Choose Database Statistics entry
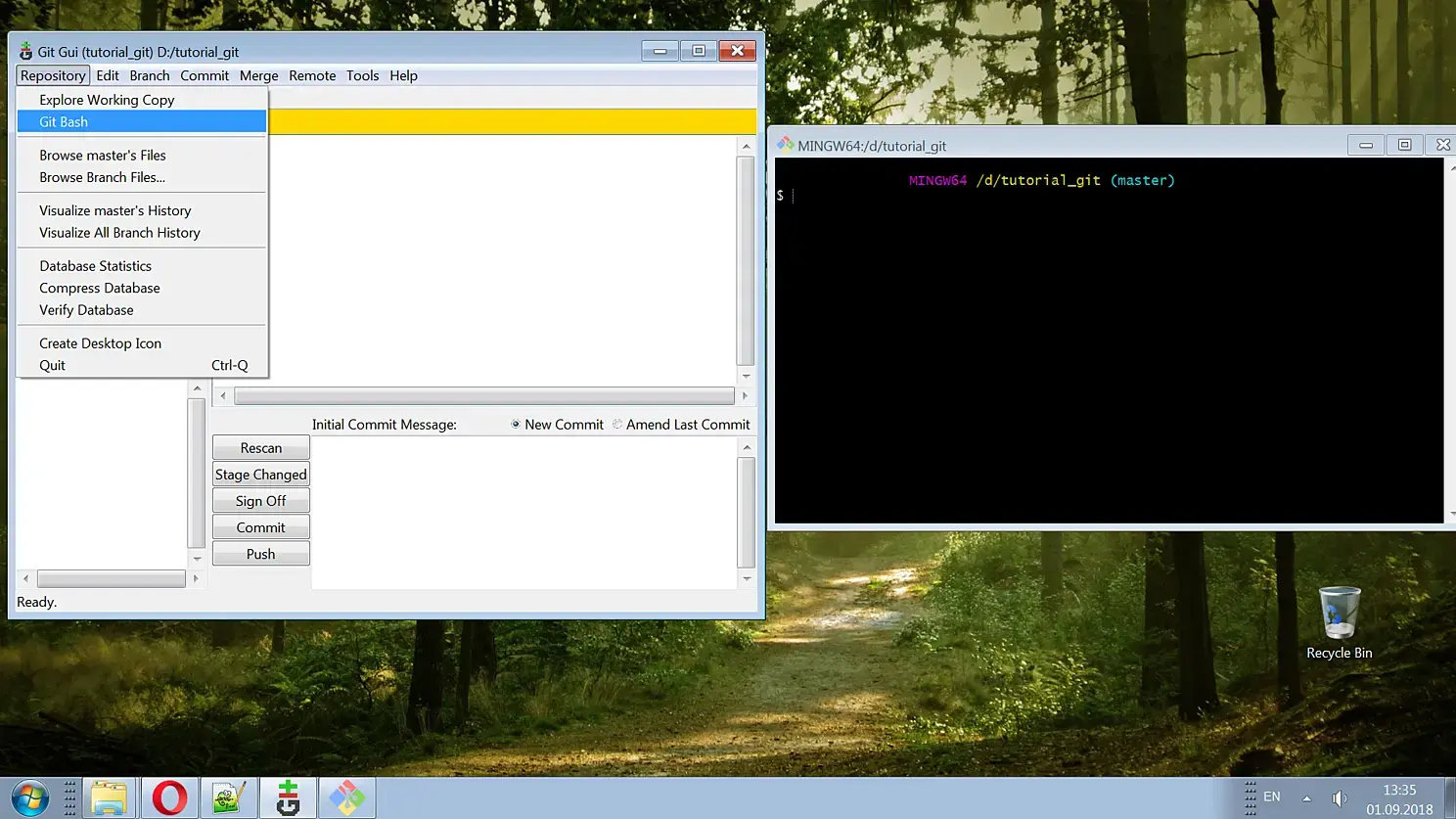1456x819 pixels. pos(142,266)
